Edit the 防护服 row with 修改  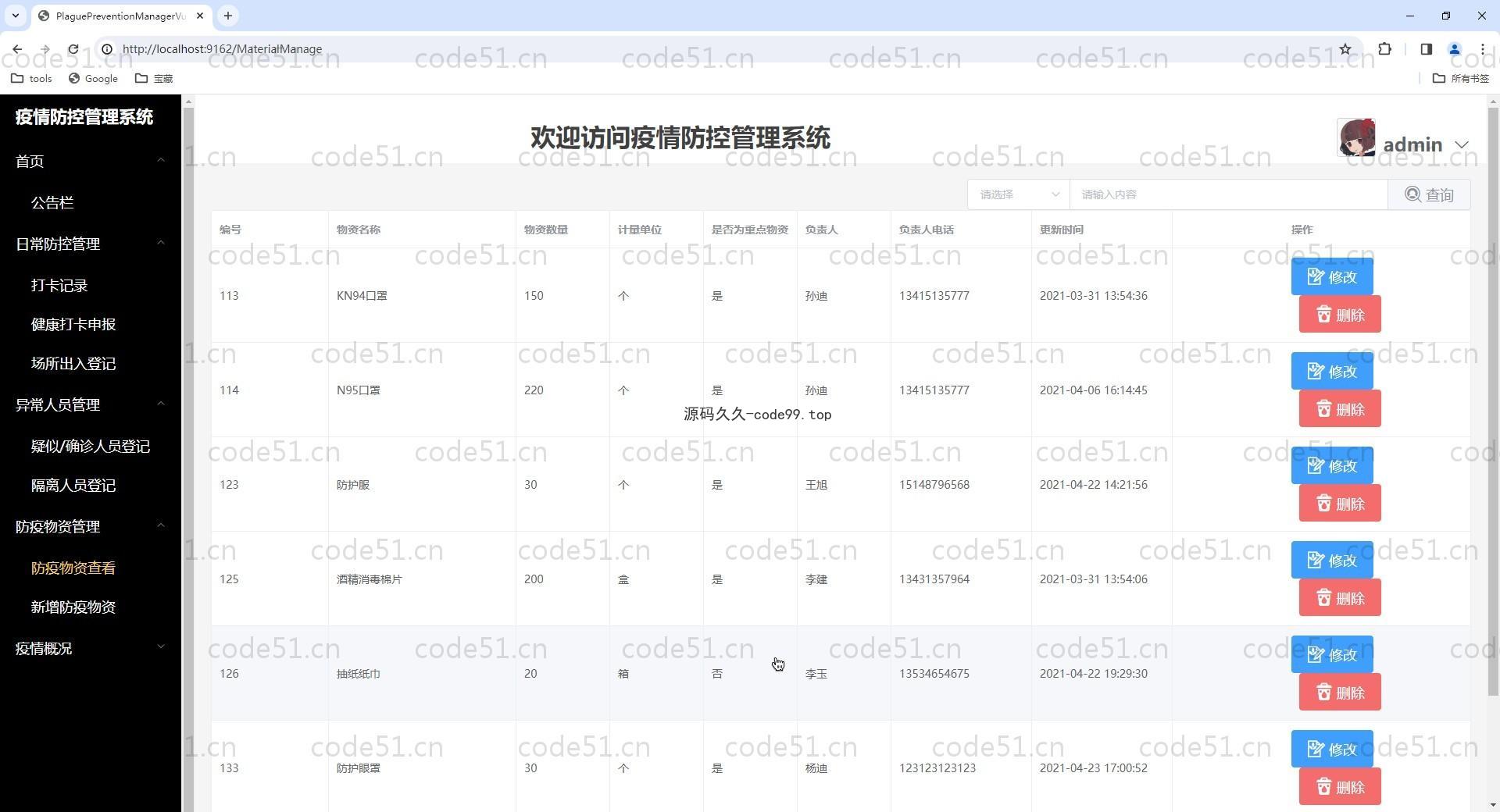1332,466
